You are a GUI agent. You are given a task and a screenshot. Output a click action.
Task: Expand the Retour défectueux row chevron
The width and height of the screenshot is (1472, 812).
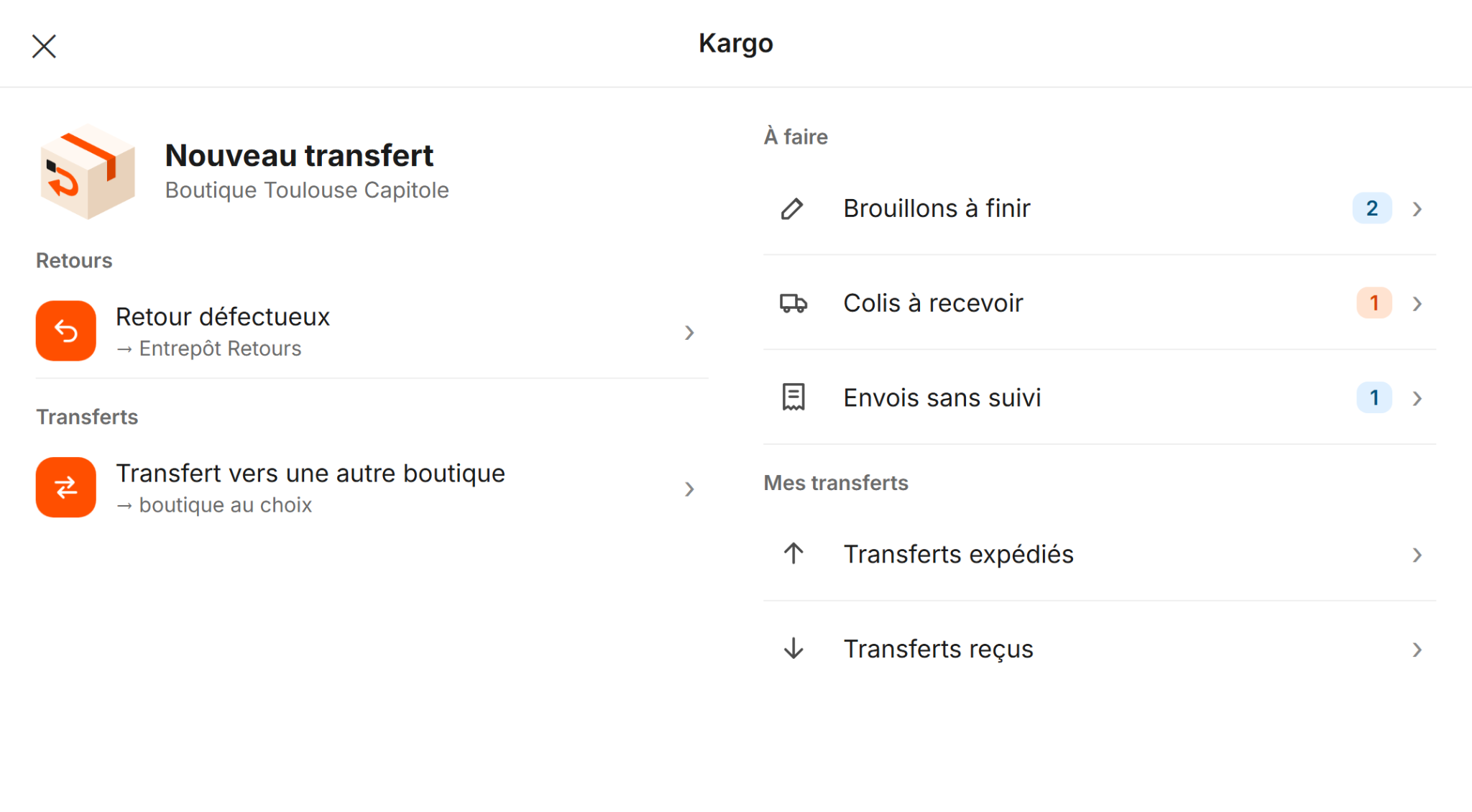click(x=689, y=332)
